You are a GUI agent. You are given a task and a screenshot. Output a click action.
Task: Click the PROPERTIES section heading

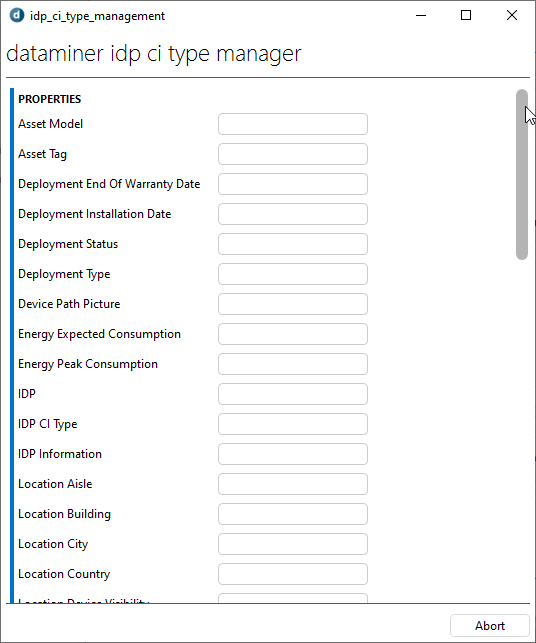50,99
